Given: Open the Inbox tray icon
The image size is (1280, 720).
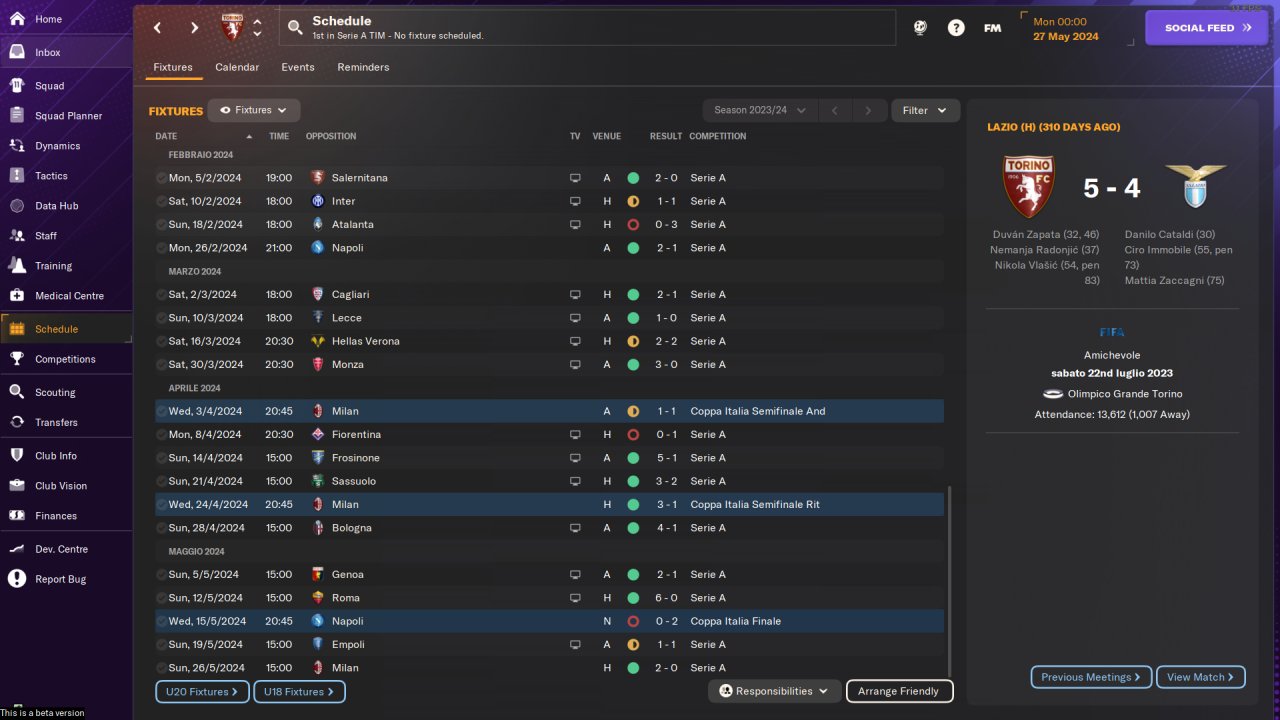Looking at the screenshot, I should point(17,52).
